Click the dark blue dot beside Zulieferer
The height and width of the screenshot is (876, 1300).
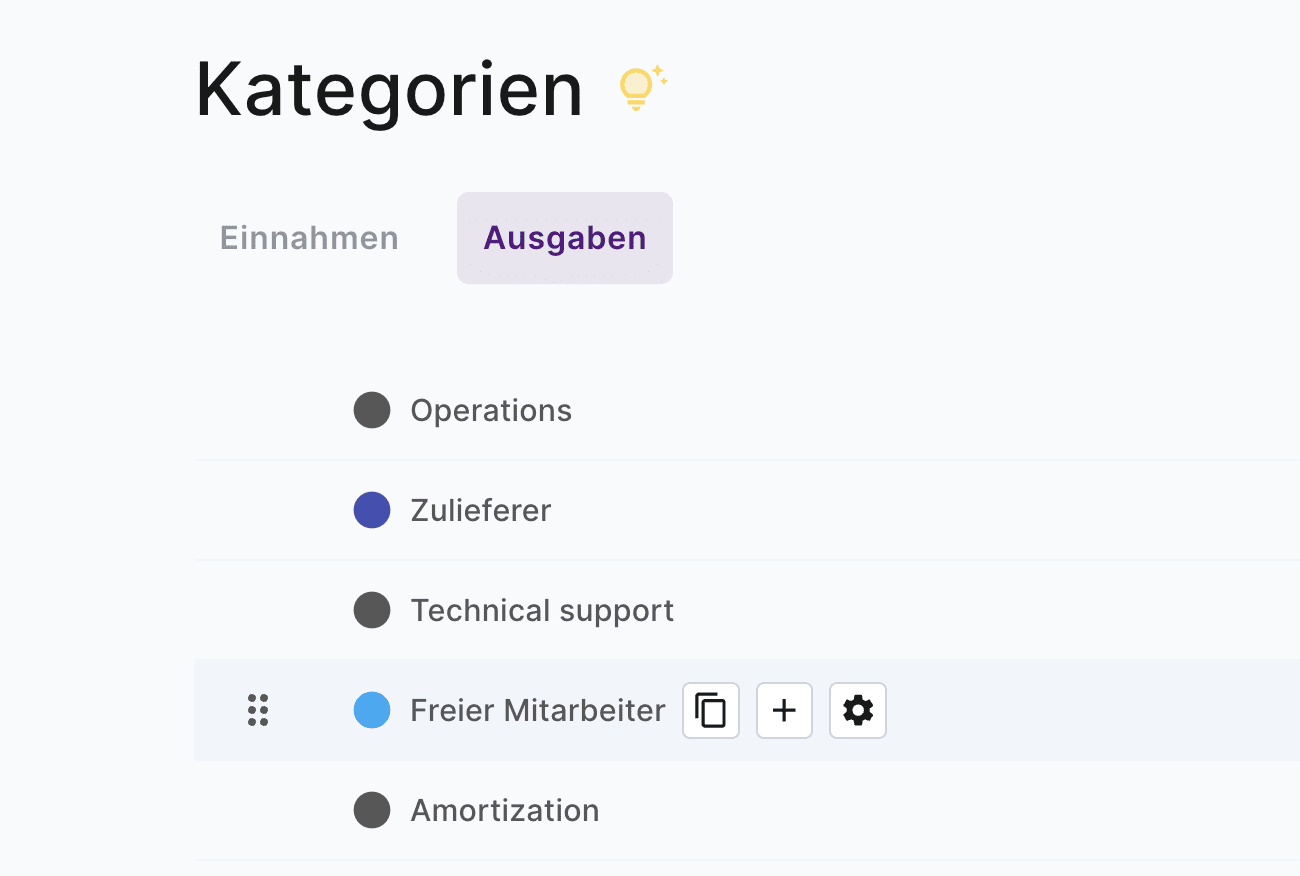[372, 510]
